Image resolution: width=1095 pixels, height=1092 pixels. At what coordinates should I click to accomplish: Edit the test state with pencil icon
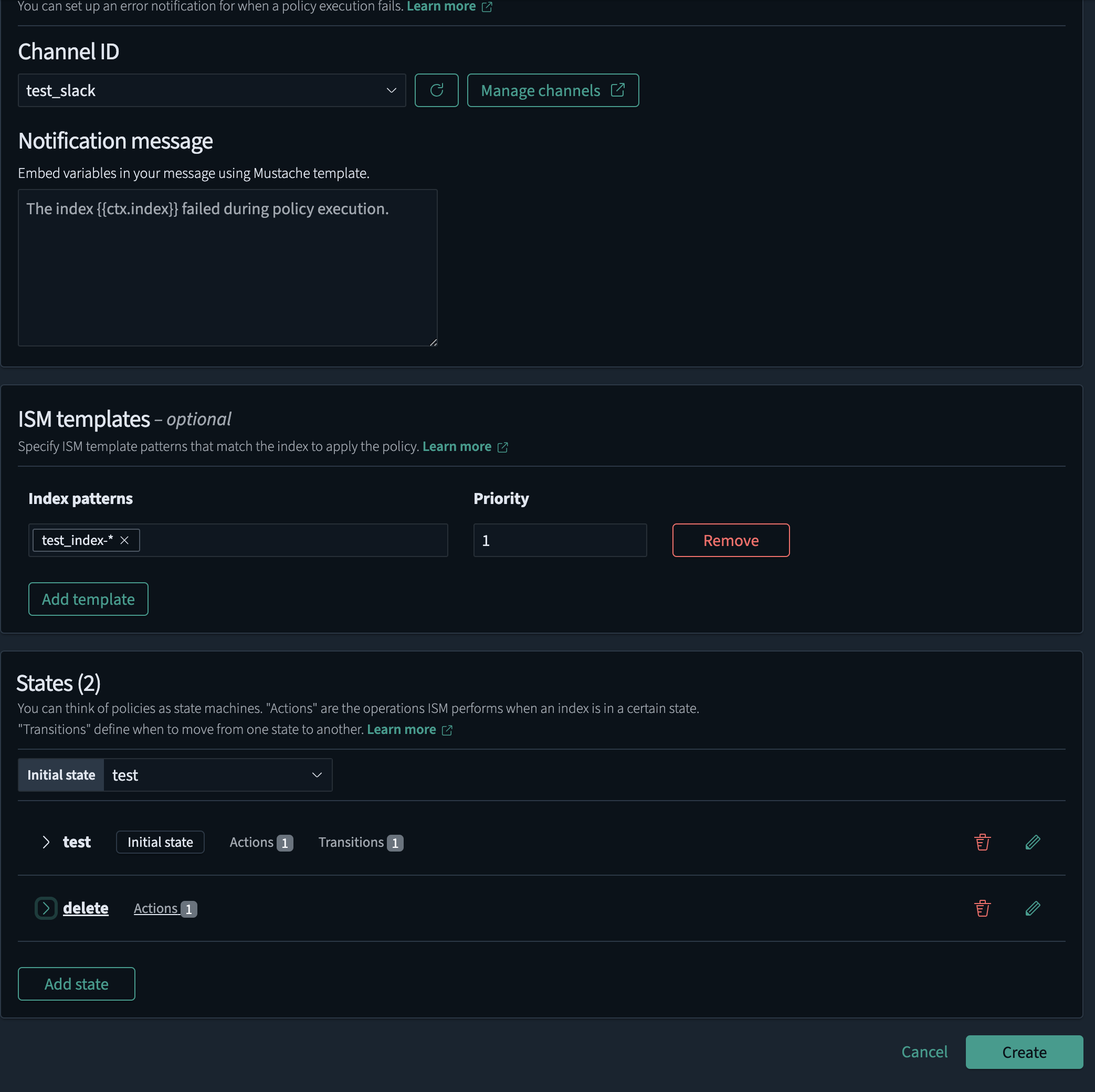pos(1032,842)
